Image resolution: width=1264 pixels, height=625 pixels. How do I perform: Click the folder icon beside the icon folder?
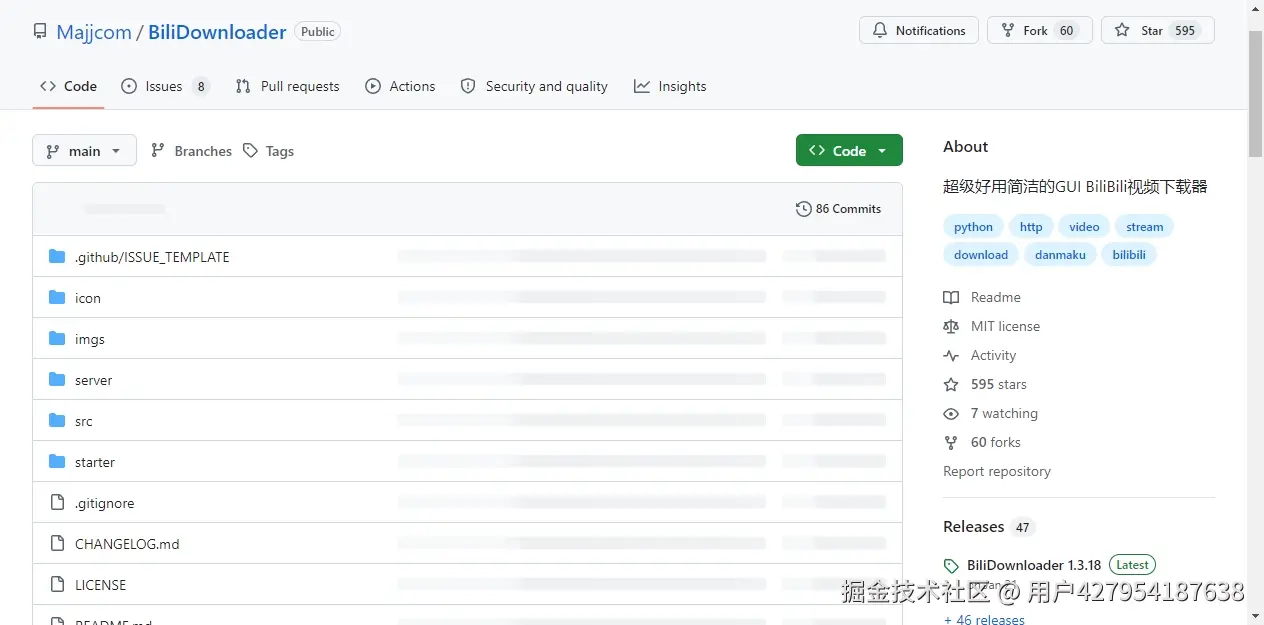[x=57, y=297]
